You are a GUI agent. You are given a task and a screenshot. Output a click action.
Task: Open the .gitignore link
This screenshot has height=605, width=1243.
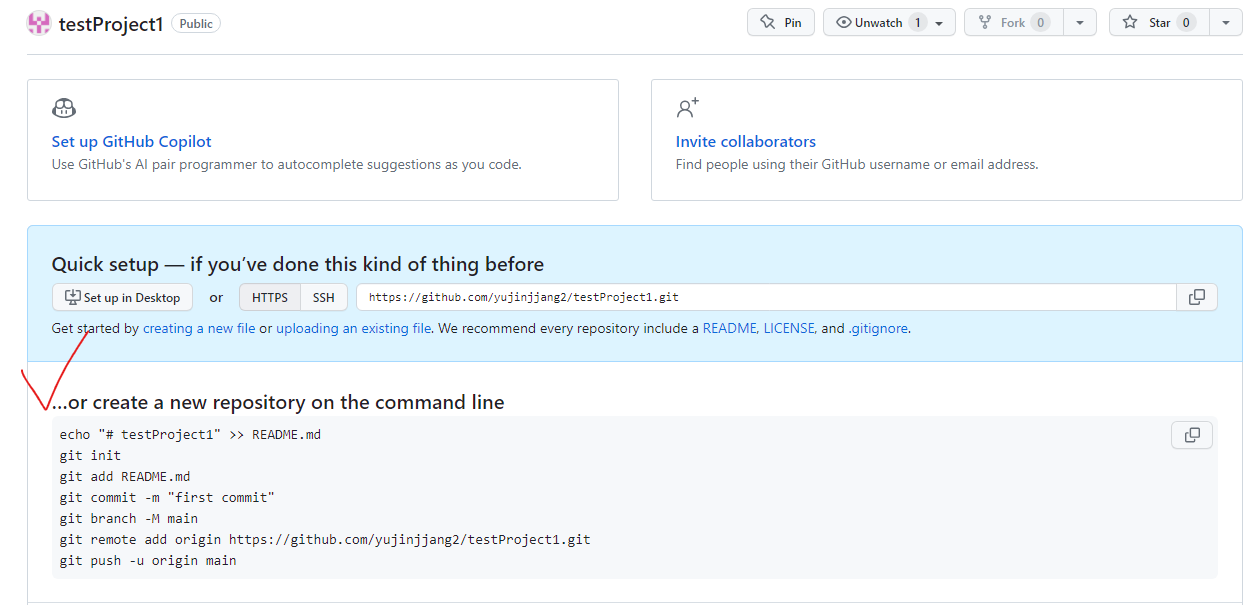[x=878, y=328]
